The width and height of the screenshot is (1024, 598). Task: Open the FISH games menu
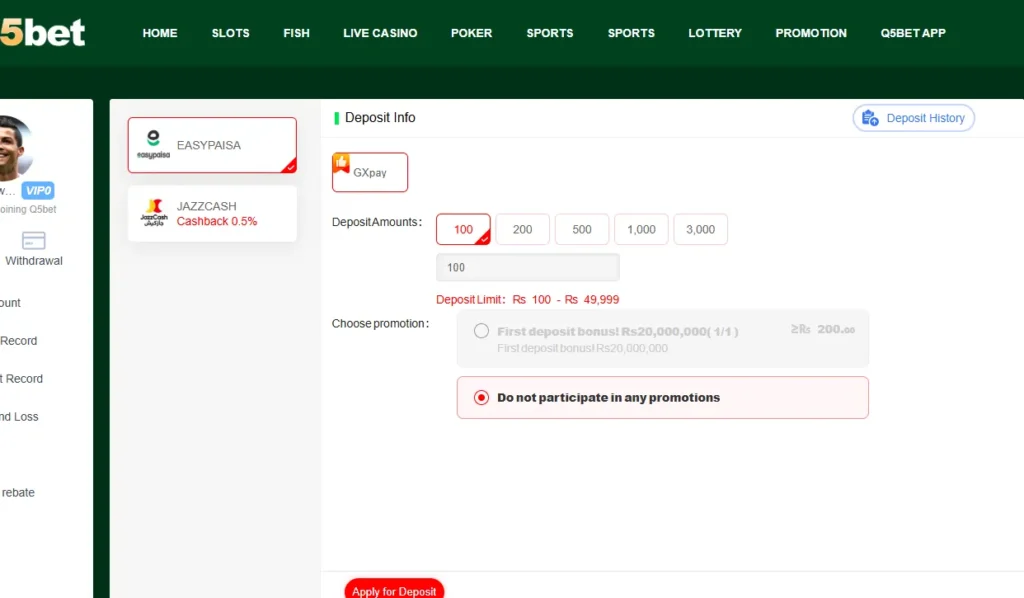click(296, 33)
